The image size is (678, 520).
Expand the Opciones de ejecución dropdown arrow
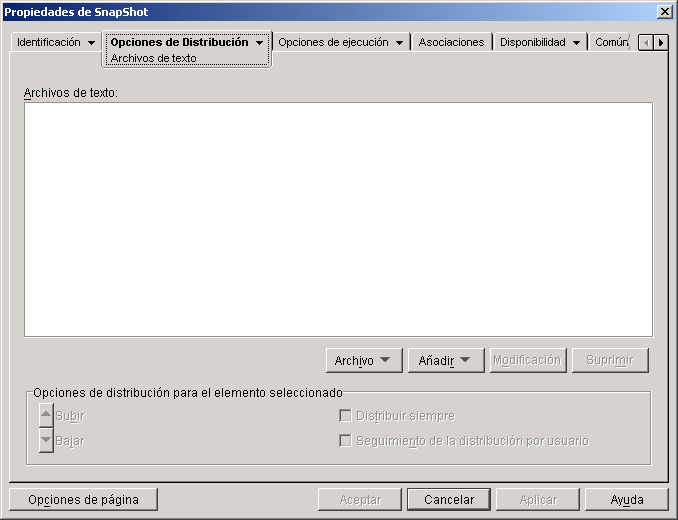tap(400, 43)
